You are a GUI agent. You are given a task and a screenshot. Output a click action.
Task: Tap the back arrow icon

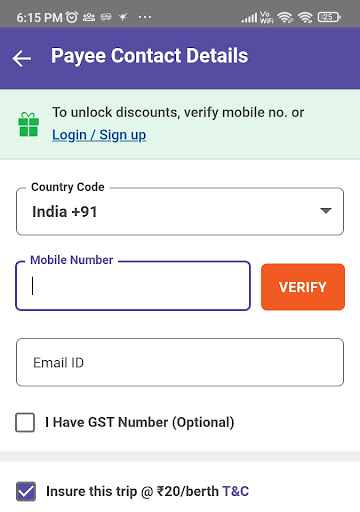pyautogui.click(x=22, y=58)
